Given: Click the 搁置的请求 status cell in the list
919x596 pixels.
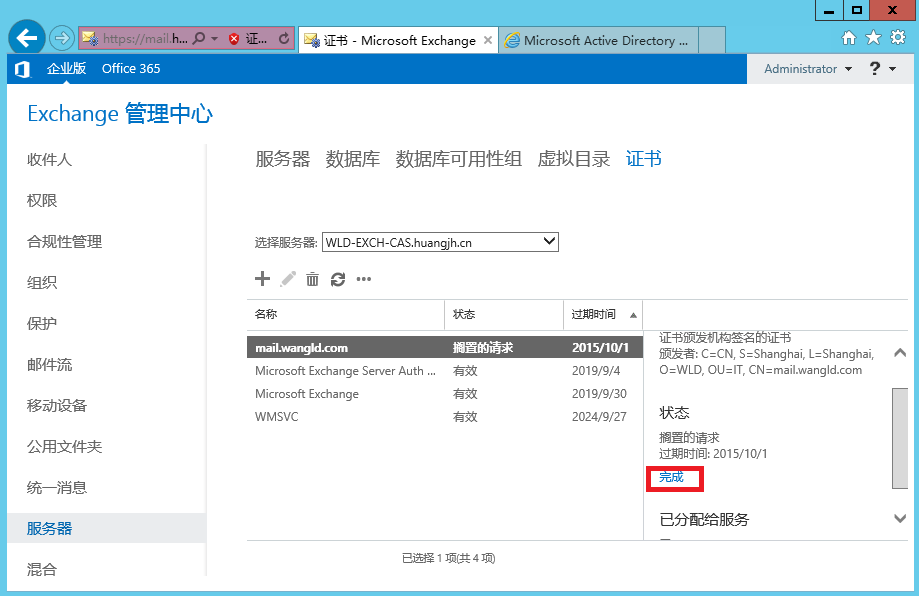Looking at the screenshot, I should tap(483, 348).
